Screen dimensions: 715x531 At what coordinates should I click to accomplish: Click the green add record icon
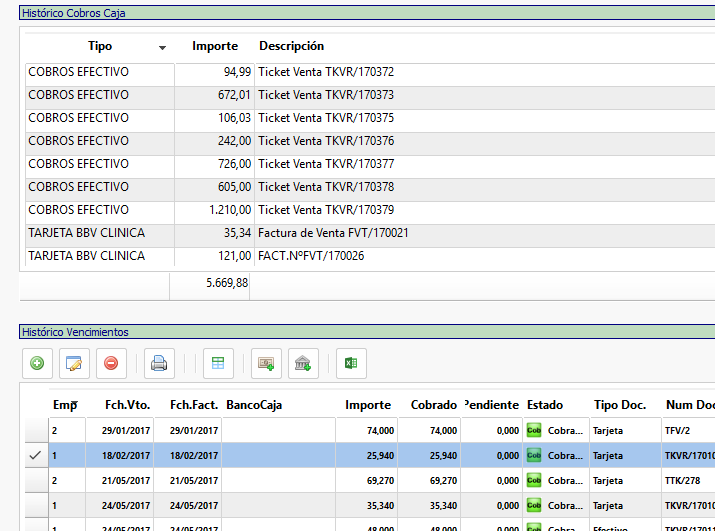(x=37, y=364)
